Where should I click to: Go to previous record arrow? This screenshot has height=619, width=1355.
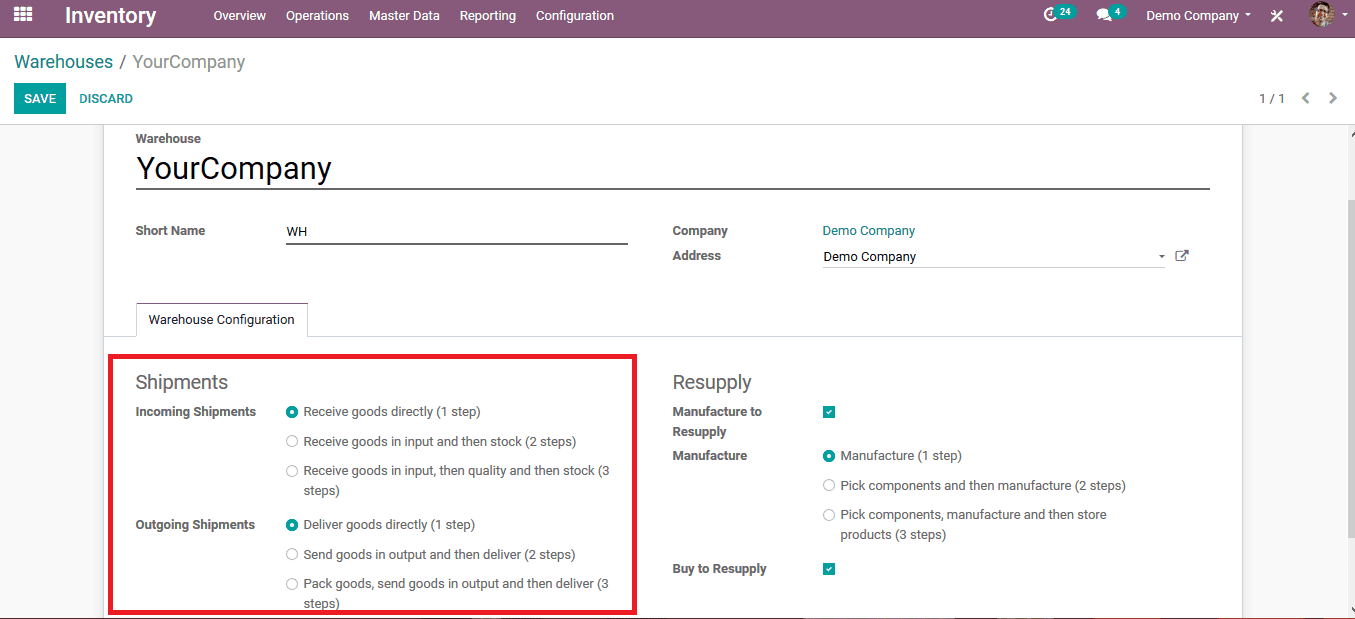(1306, 98)
